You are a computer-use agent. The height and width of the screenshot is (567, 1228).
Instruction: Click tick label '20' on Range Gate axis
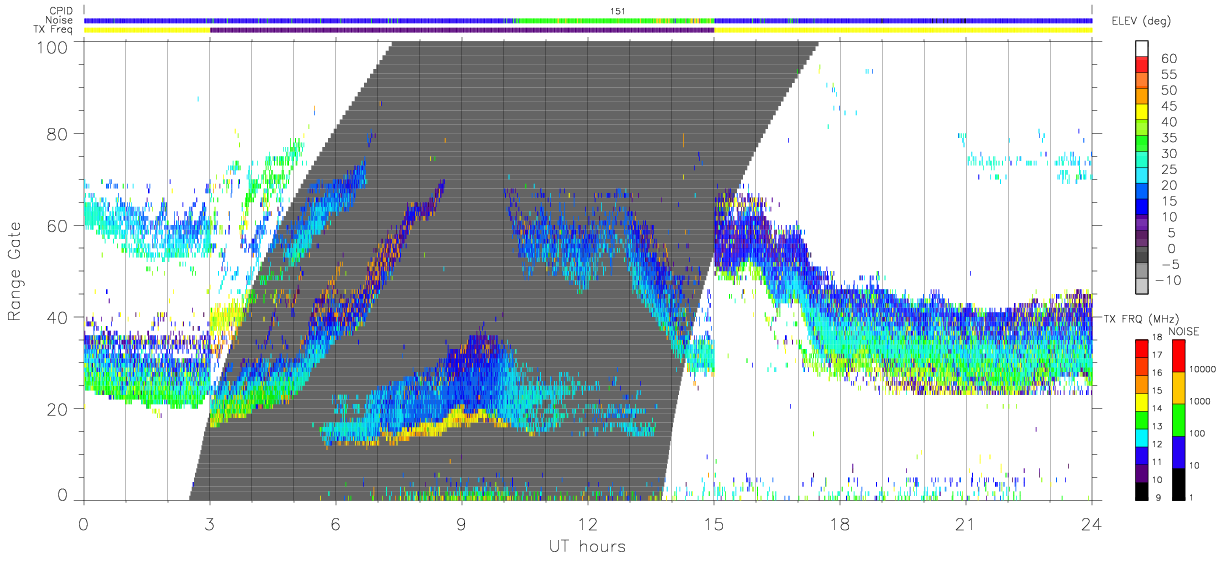click(58, 410)
